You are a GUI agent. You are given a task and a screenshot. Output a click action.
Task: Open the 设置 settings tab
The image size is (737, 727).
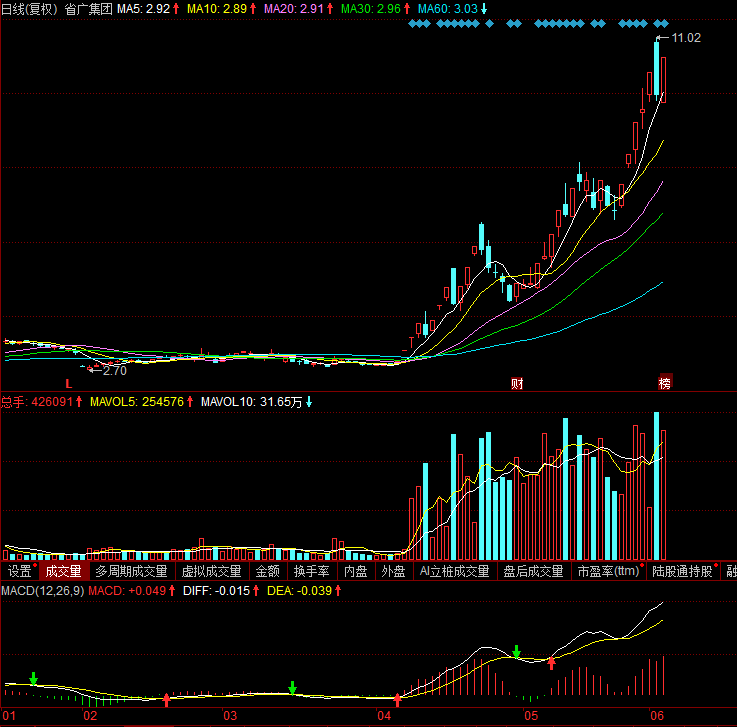(20, 571)
